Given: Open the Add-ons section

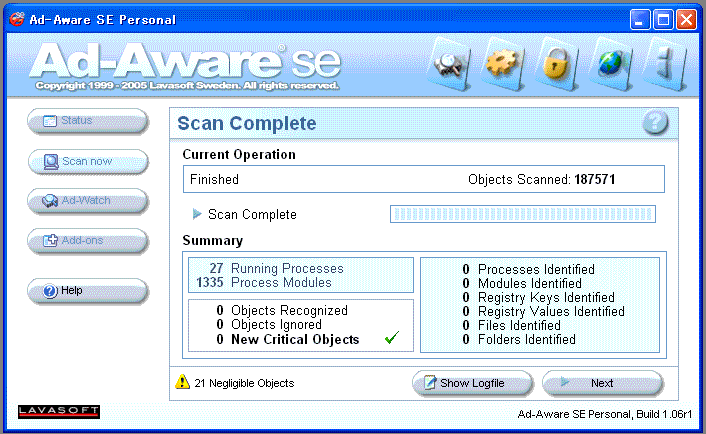Looking at the screenshot, I should tap(87, 241).
